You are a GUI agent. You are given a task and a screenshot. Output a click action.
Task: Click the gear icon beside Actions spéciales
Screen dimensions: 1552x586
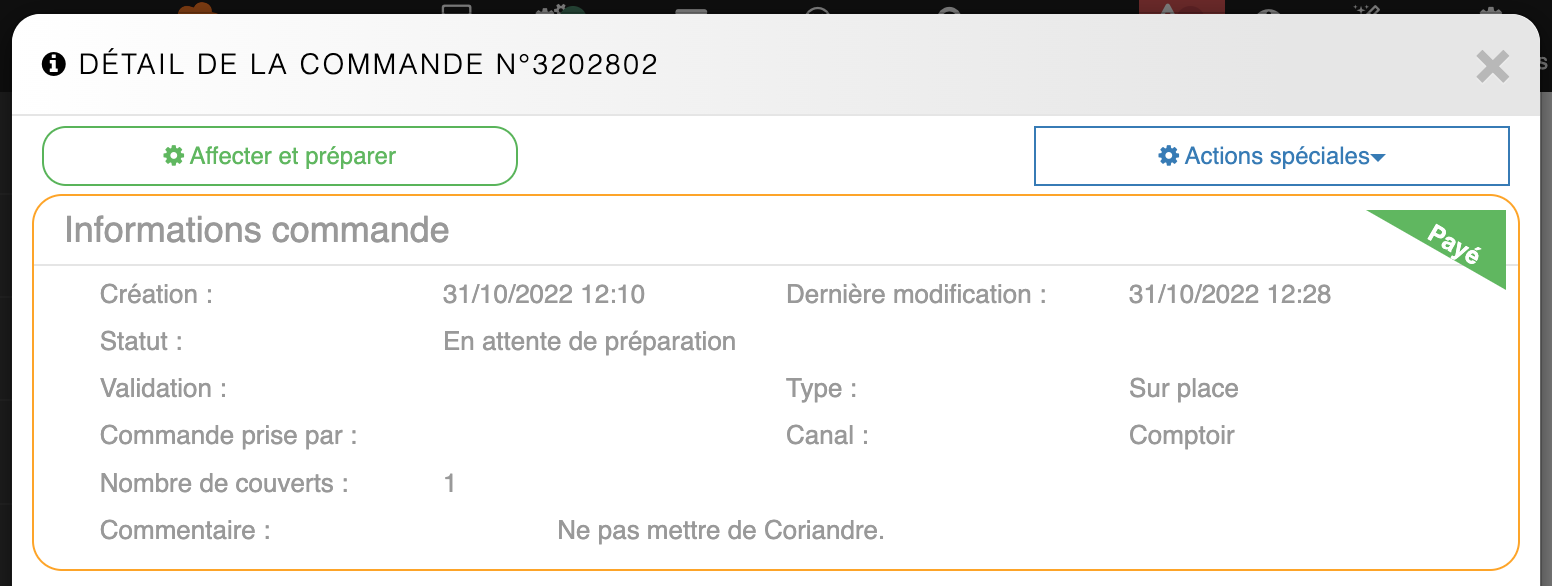(1168, 156)
